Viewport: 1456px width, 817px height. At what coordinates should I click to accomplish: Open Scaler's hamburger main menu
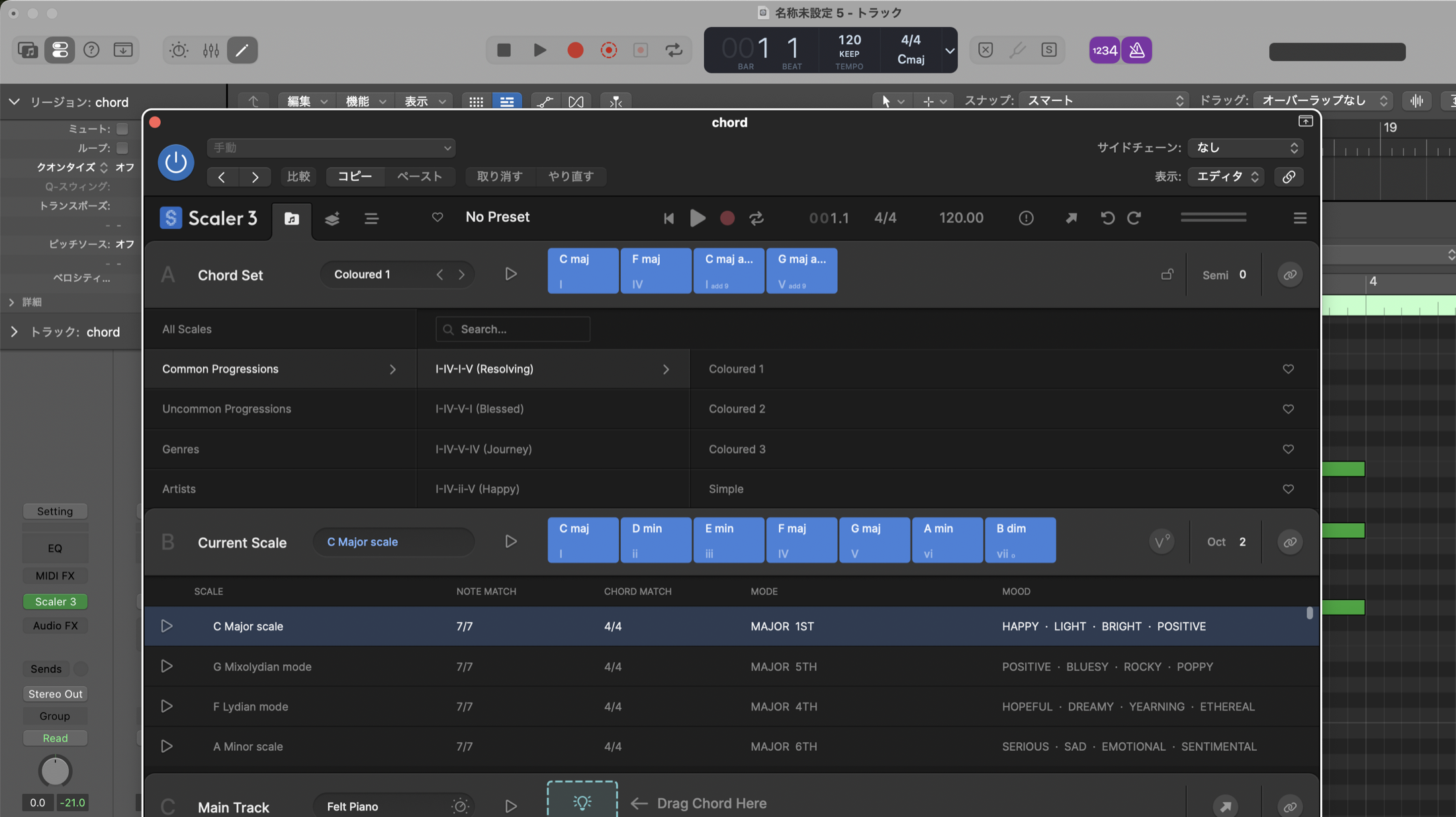tap(1300, 218)
